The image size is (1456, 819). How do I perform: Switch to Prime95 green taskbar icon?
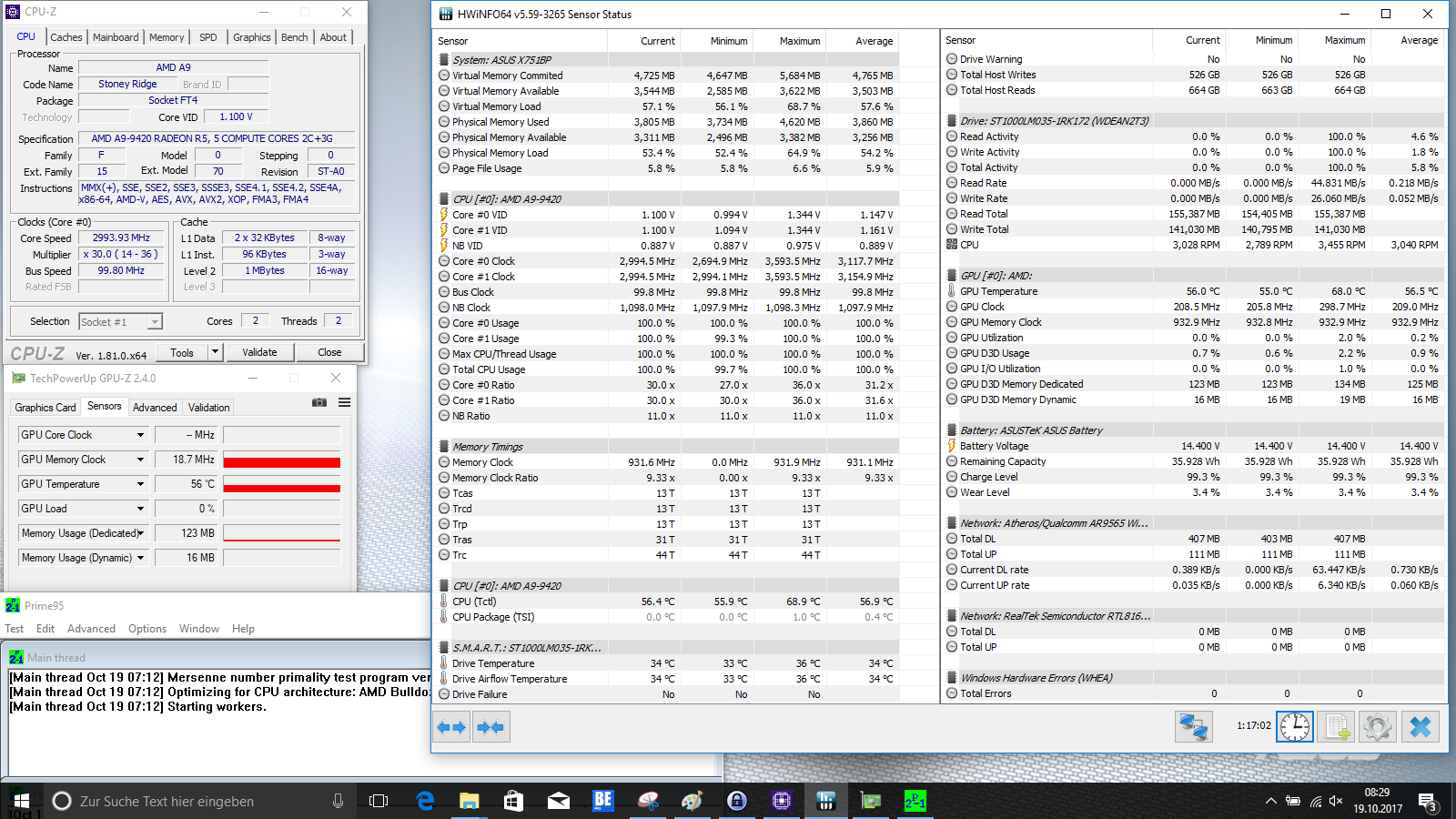pos(915,801)
